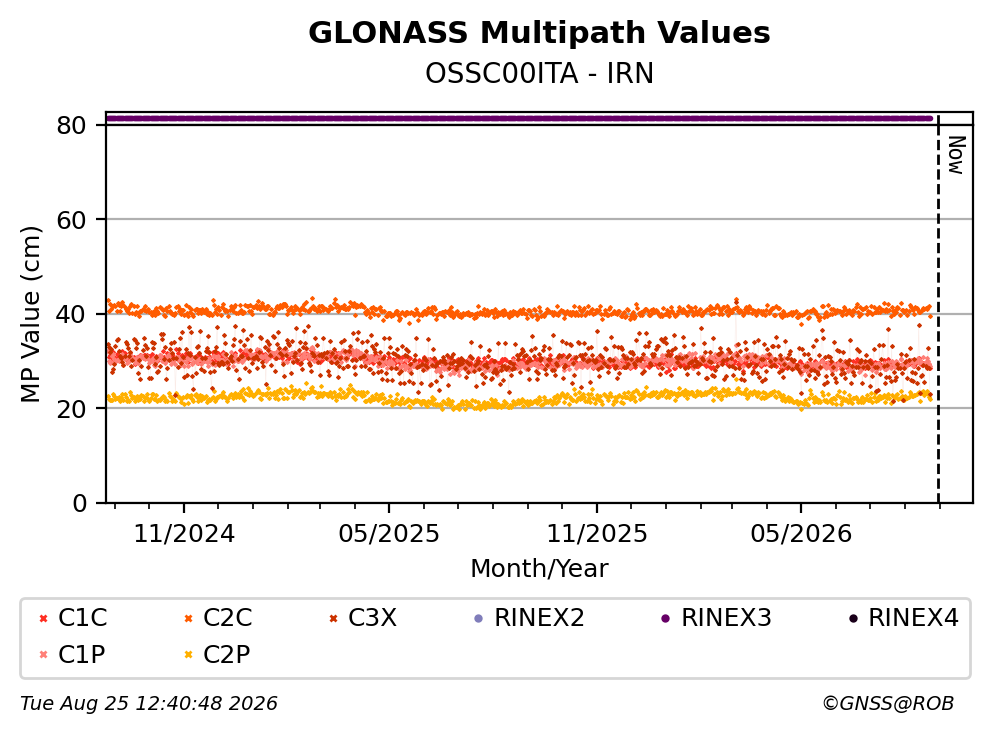993x734 pixels.
Task: Click the Month/Year axis label
Action: 539,568
